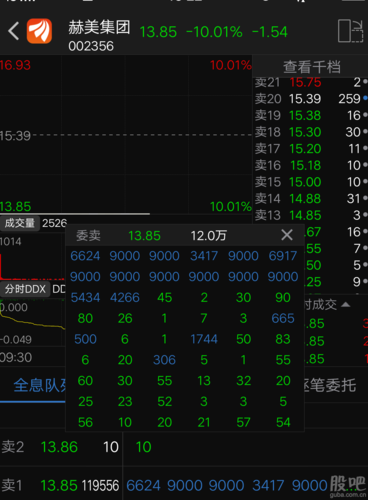The height and width of the screenshot is (500, 368).
Task: Select the 卖15 row at 15.00
Action: [x=311, y=182]
